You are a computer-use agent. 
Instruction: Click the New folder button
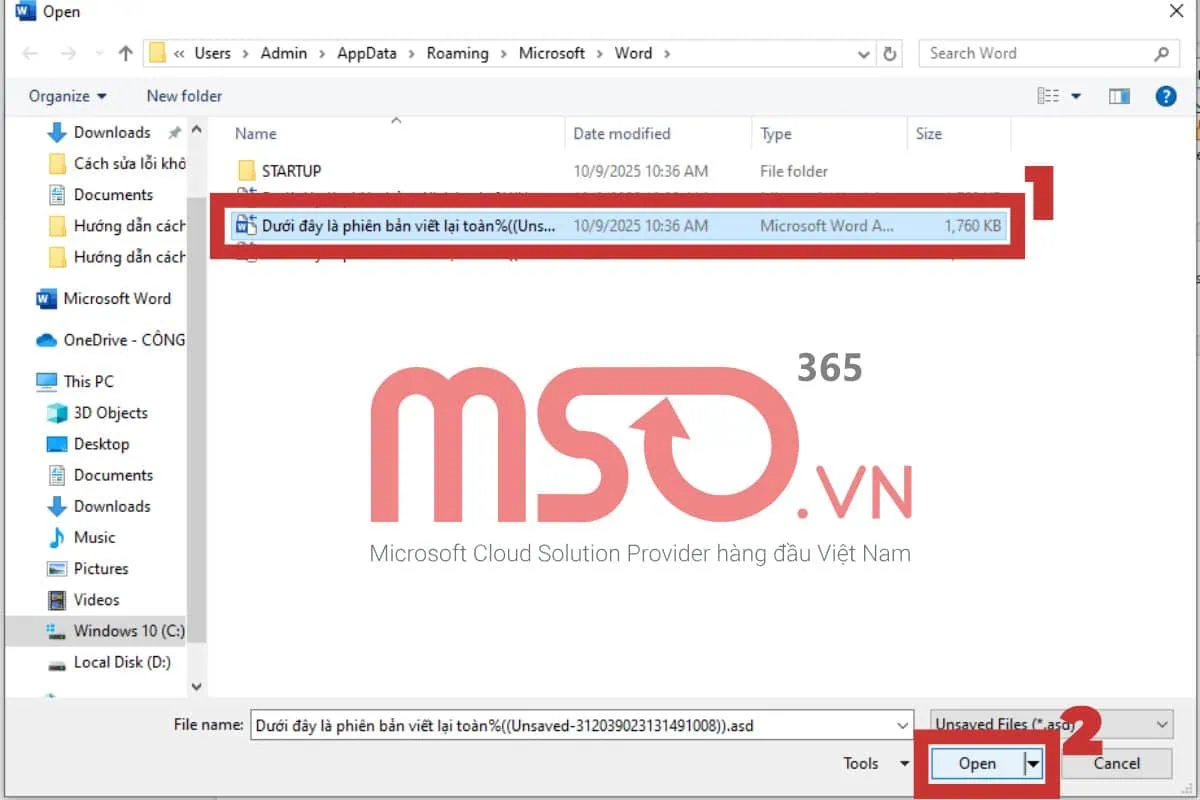(x=184, y=96)
